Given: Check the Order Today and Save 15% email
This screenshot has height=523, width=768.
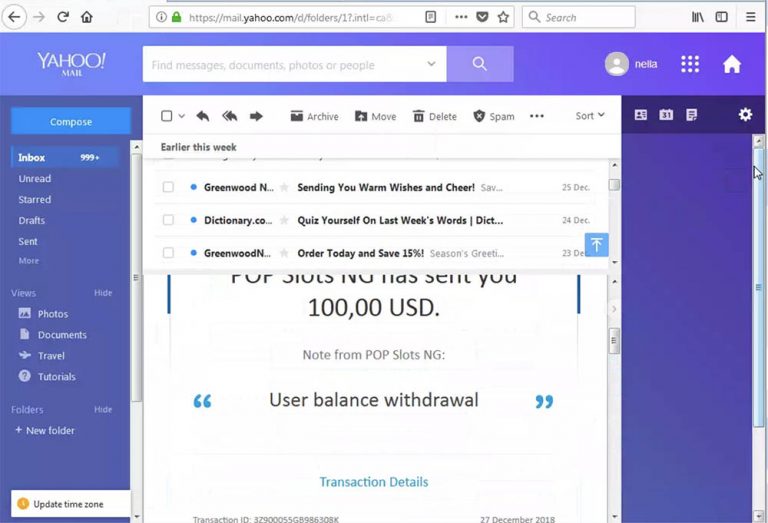Looking at the screenshot, I should (168, 253).
